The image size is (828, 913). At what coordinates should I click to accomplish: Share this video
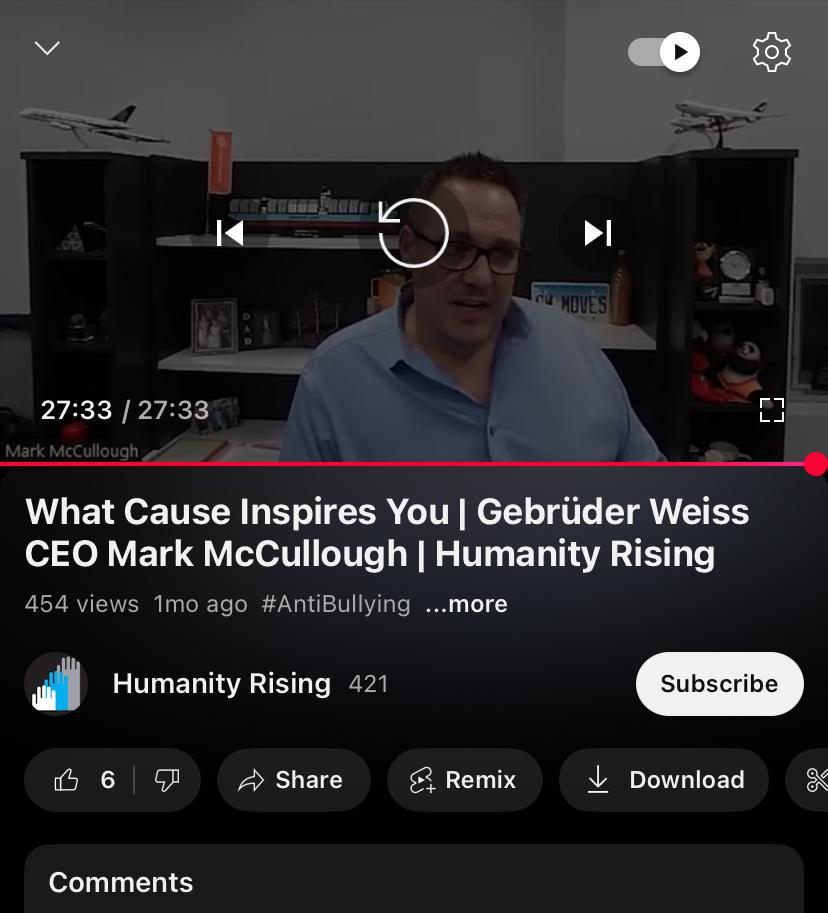[293, 780]
